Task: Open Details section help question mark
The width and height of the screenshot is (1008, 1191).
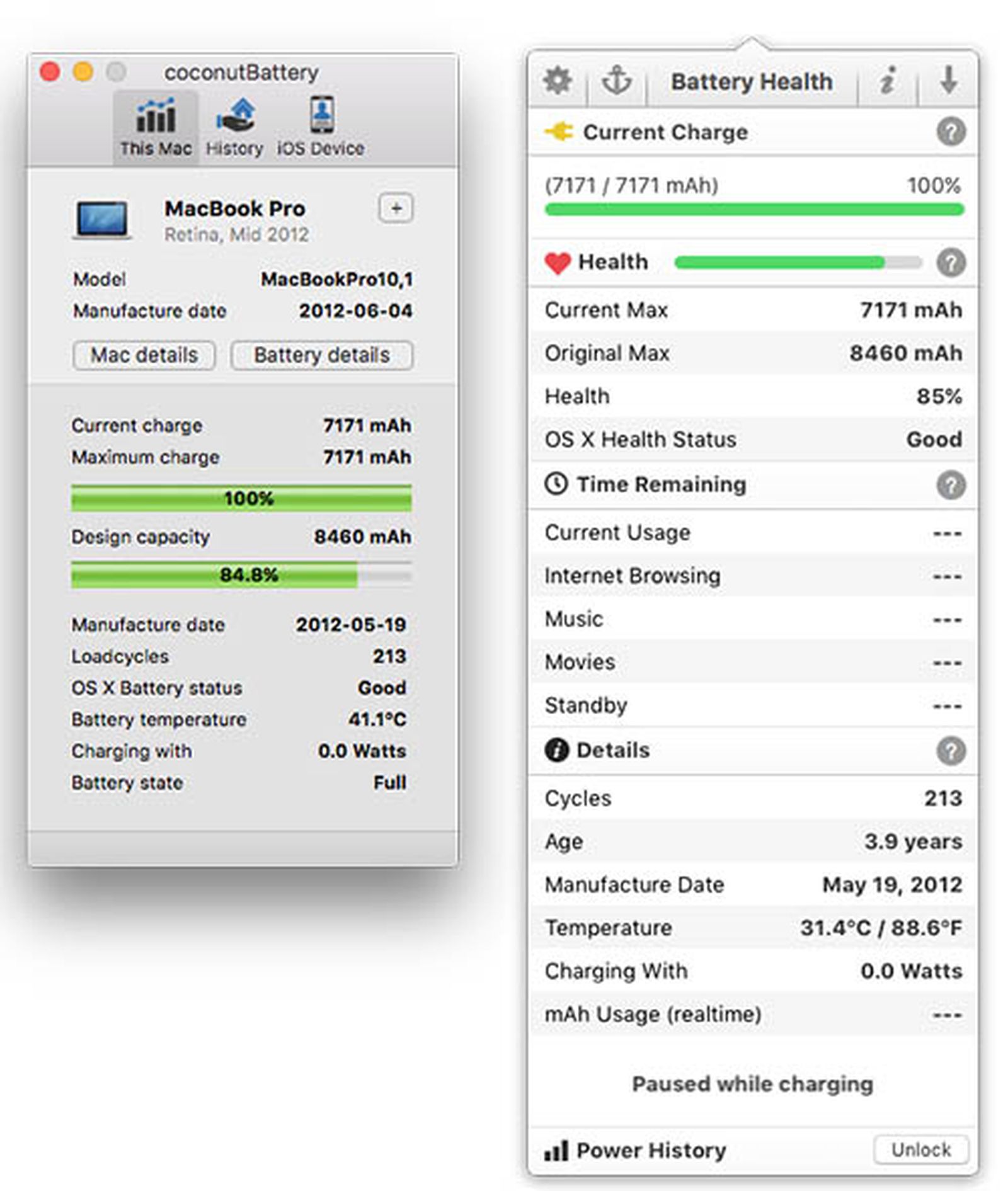Action: pos(951,750)
